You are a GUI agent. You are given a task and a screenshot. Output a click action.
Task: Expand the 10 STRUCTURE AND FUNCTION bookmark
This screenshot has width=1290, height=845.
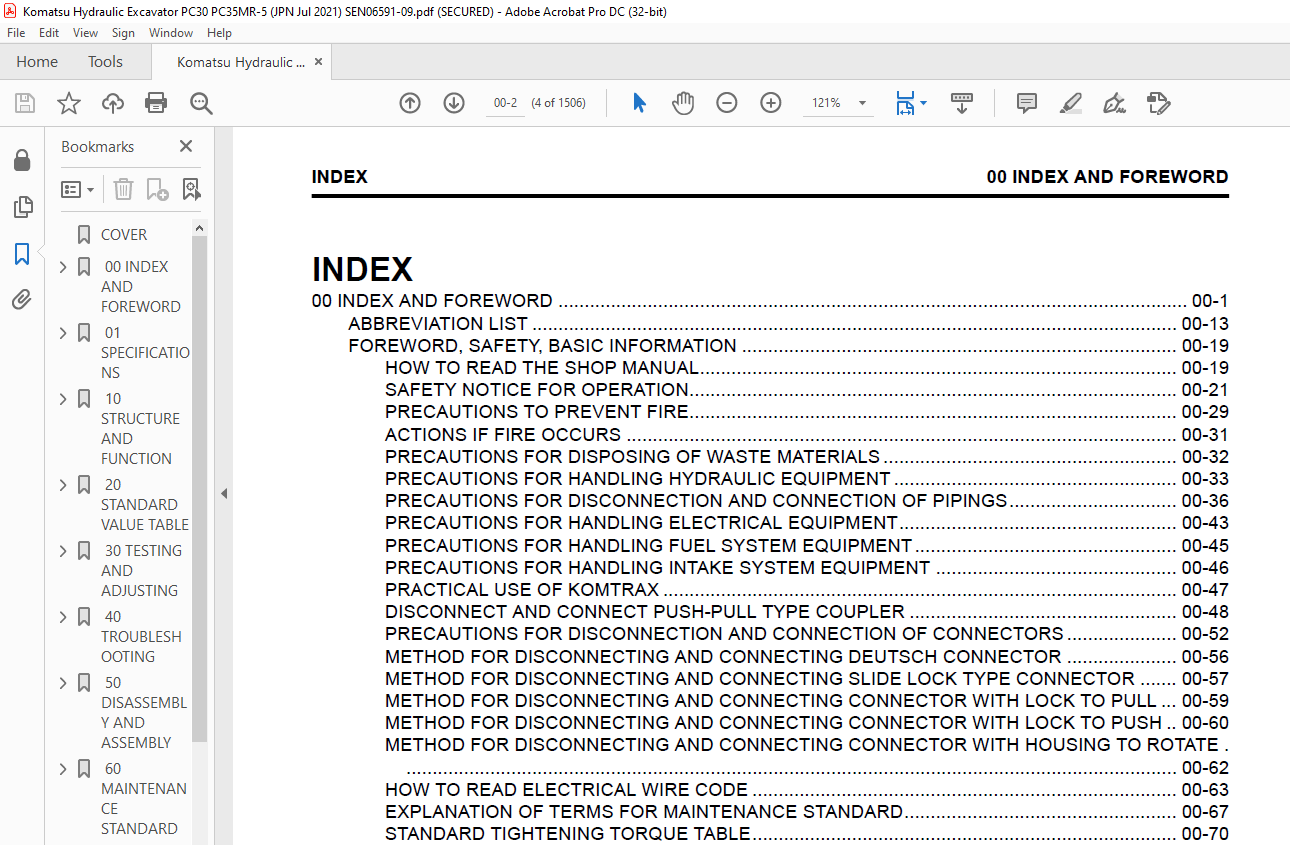pos(63,399)
